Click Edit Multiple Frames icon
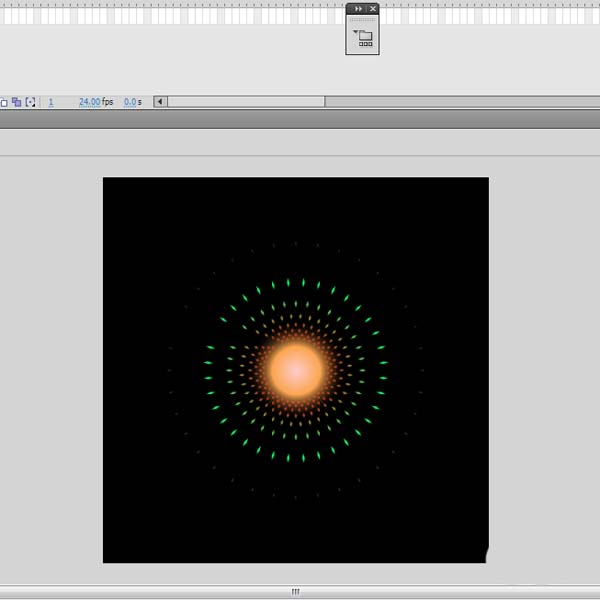The height and width of the screenshot is (600, 600). pyautogui.click(x=16, y=102)
